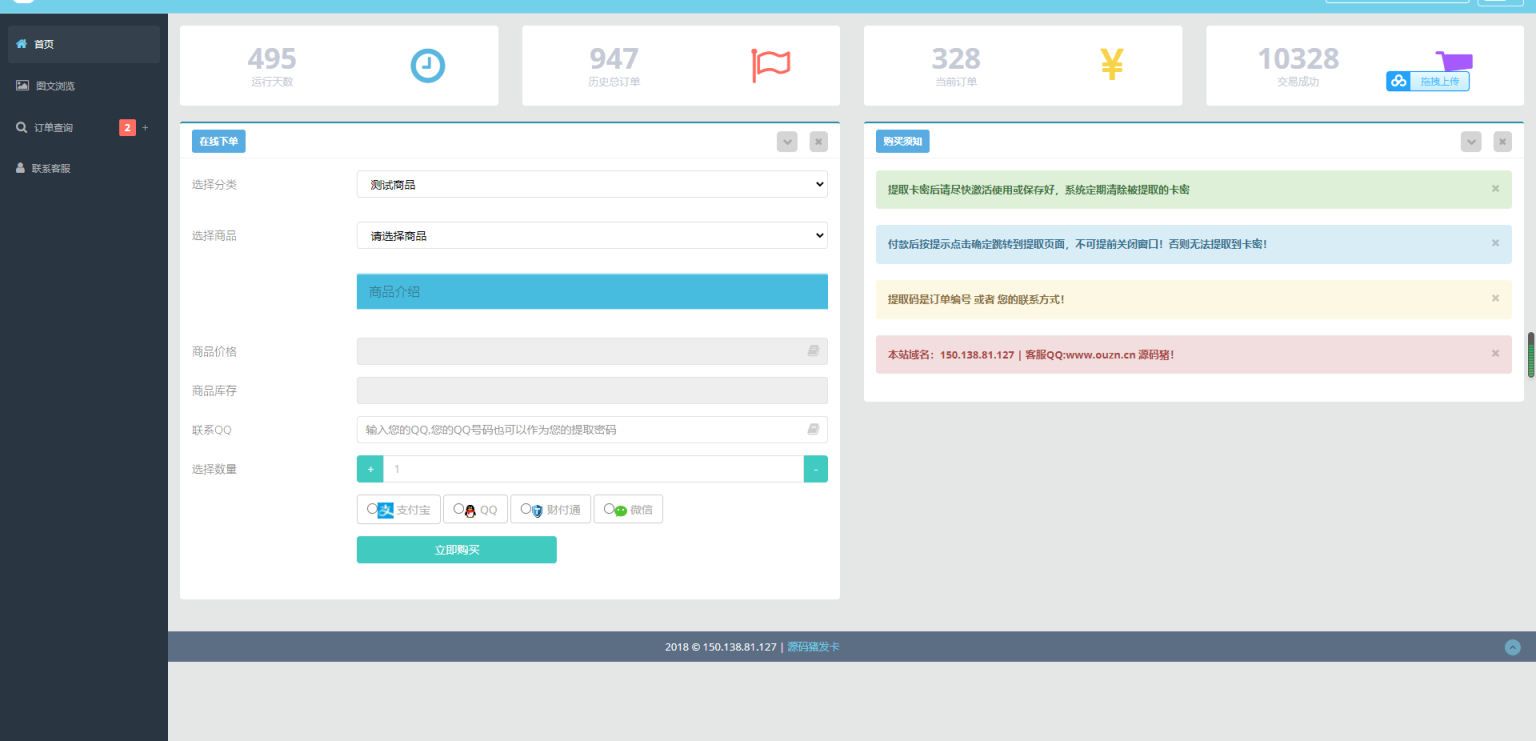Select 微信 payment radio button

click(x=609, y=509)
